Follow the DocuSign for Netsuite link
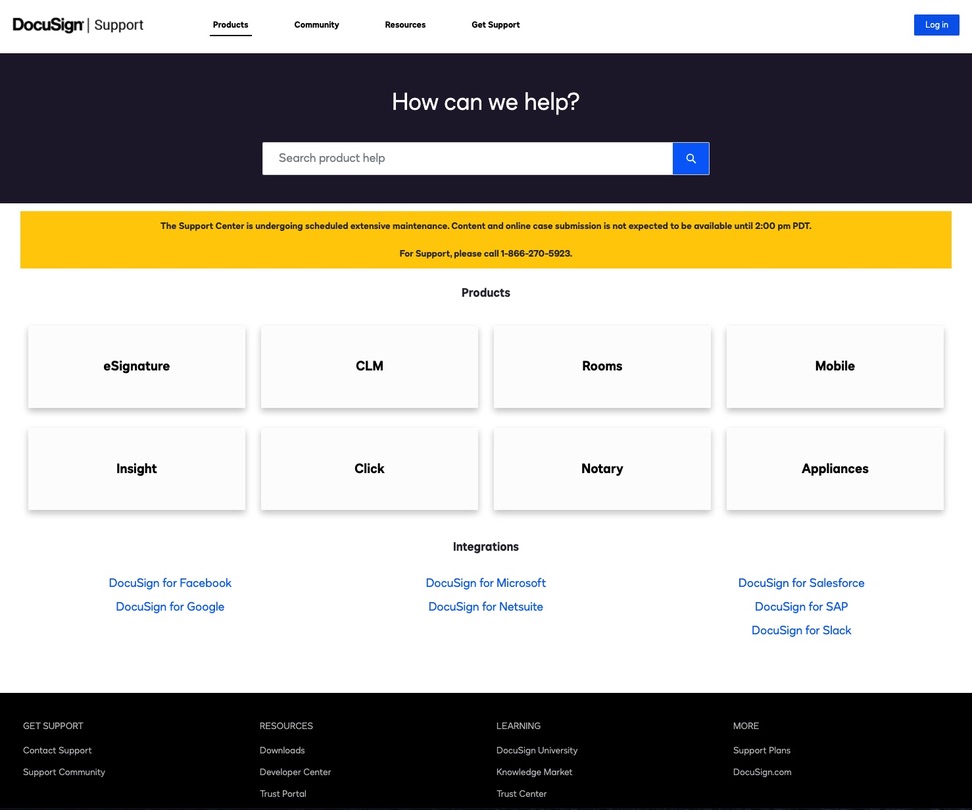The image size is (972, 810). point(486,607)
